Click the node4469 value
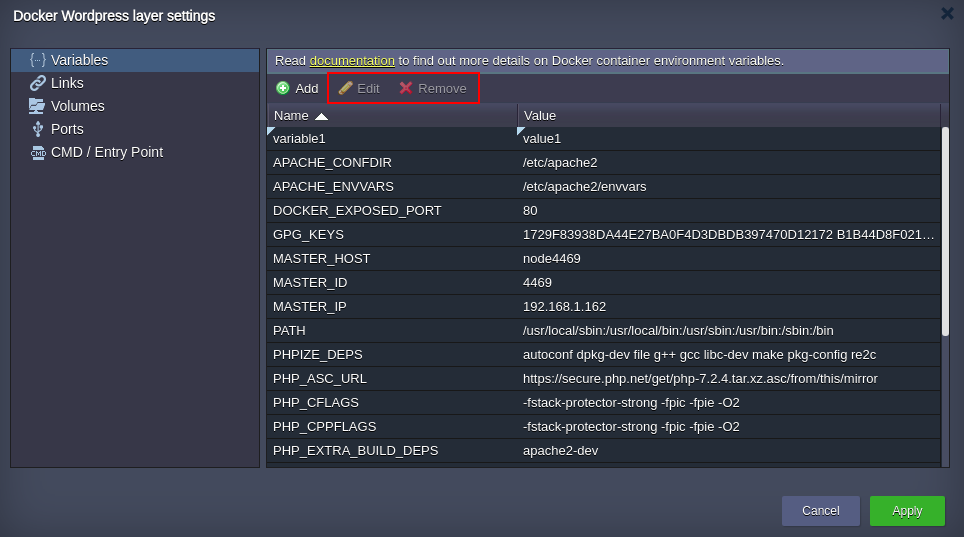The image size is (964, 537). [551, 259]
